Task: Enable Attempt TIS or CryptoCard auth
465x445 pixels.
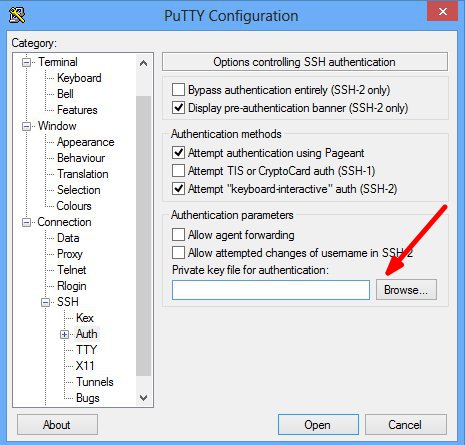Action: pos(178,171)
